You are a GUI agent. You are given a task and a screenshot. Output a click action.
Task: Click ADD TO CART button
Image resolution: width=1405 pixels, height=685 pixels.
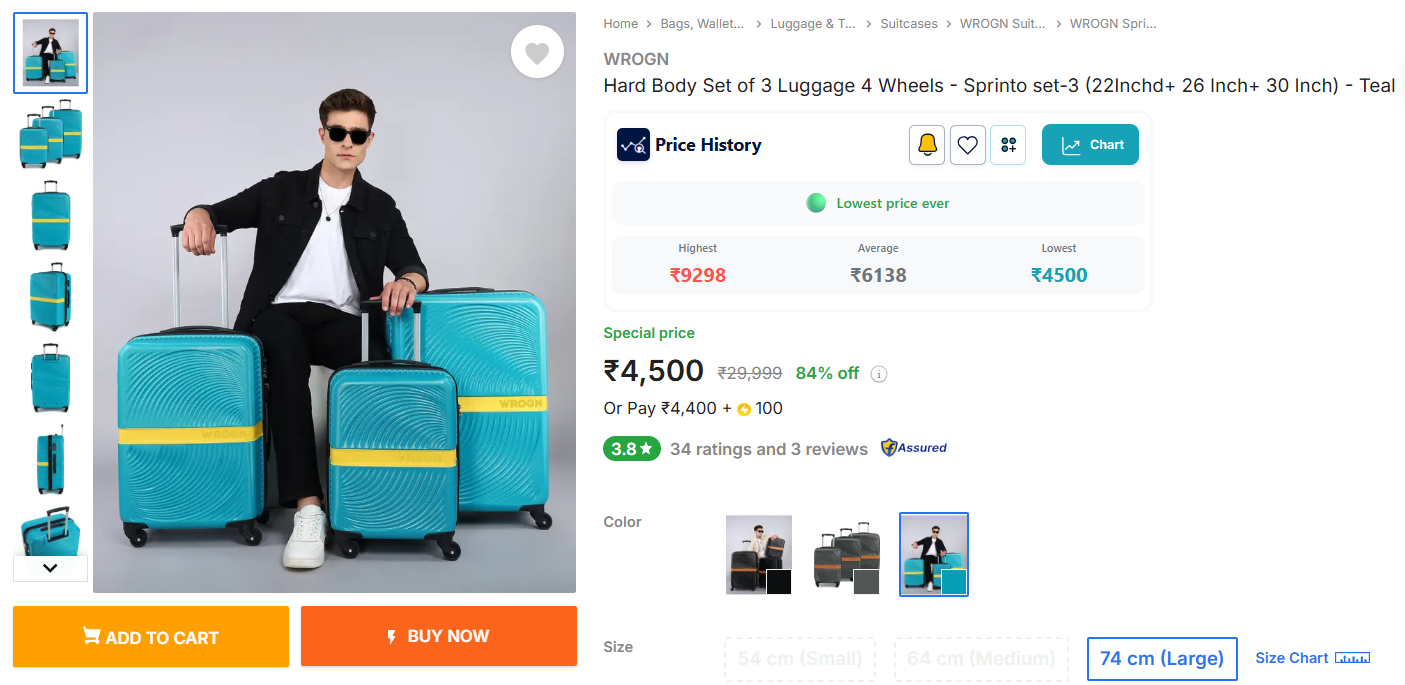(151, 637)
